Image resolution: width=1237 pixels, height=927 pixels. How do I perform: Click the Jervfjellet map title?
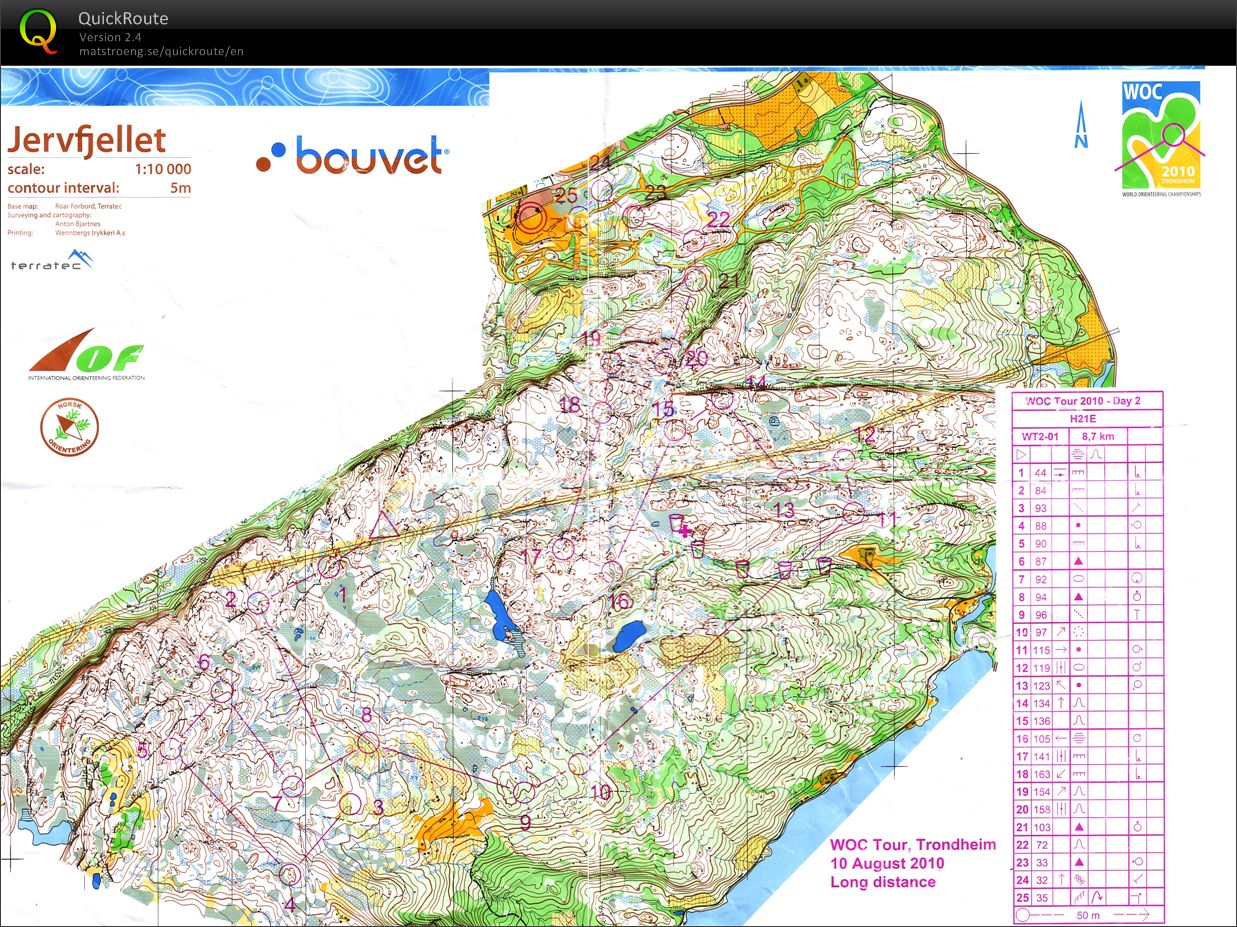point(86,140)
